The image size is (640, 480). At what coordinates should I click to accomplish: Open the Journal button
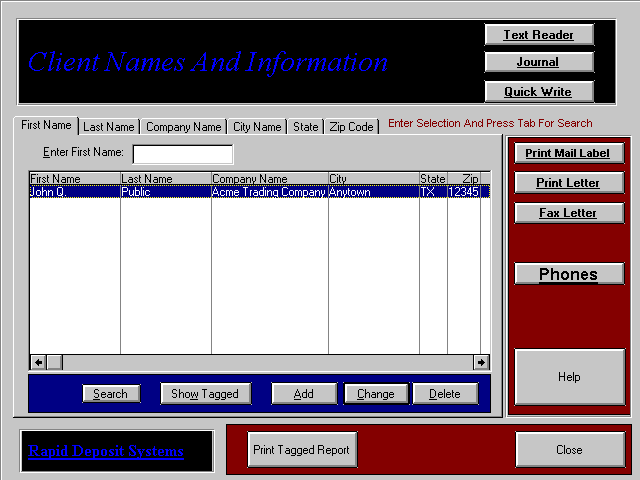[x=538, y=62]
